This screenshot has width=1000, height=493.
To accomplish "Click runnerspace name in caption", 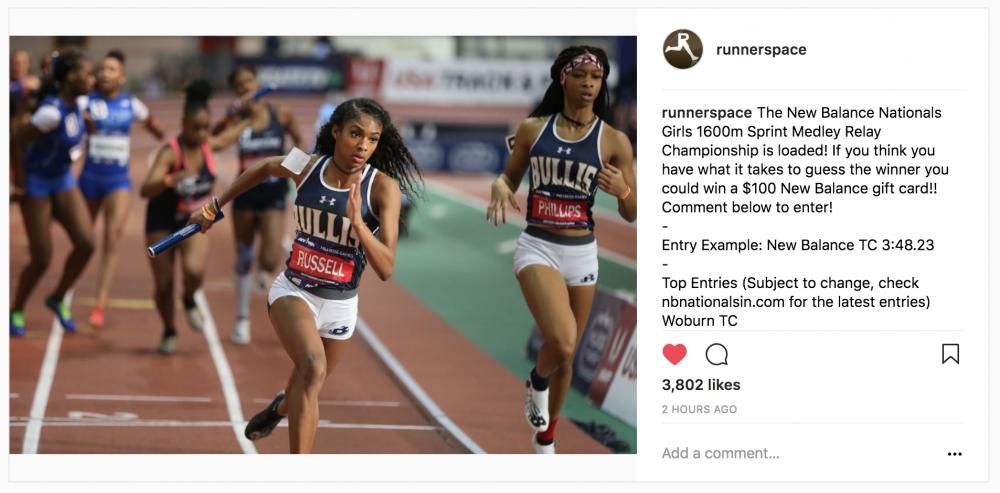I will 707,113.
